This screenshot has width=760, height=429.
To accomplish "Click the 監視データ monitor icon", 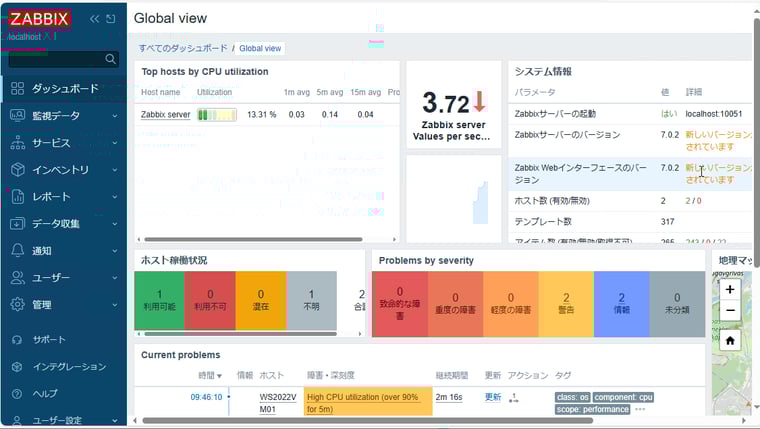I will [x=17, y=115].
